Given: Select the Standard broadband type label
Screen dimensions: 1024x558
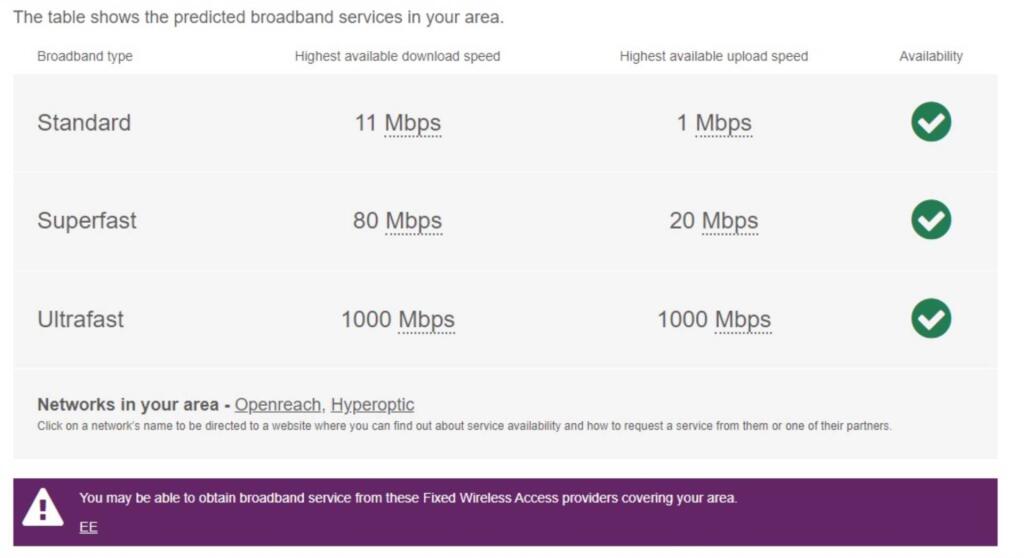Looking at the screenshot, I should [x=84, y=123].
